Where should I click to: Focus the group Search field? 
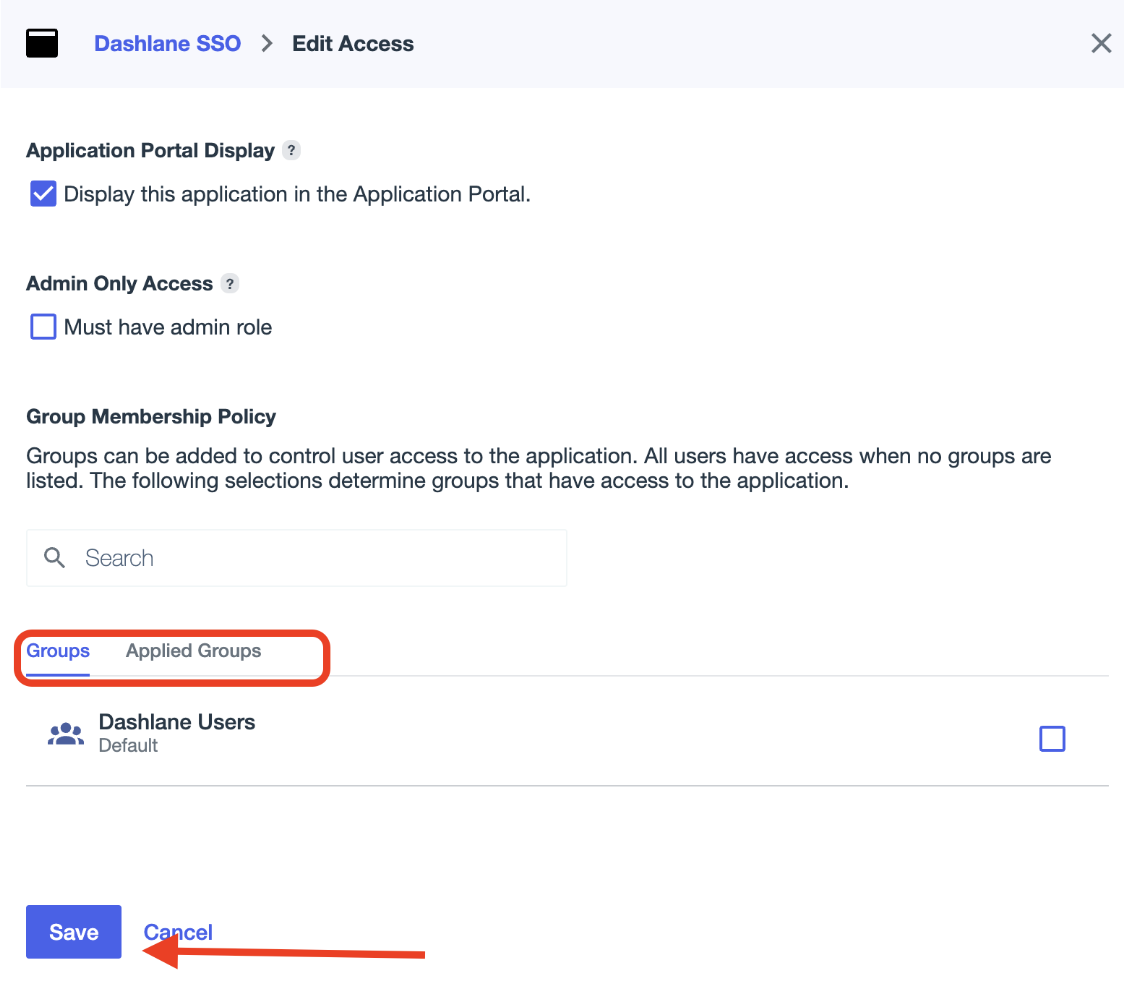pyautogui.click(x=310, y=558)
